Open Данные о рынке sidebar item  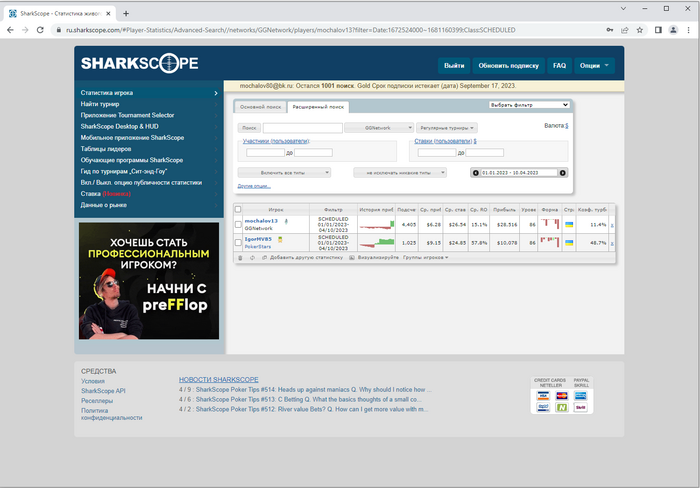coord(104,205)
